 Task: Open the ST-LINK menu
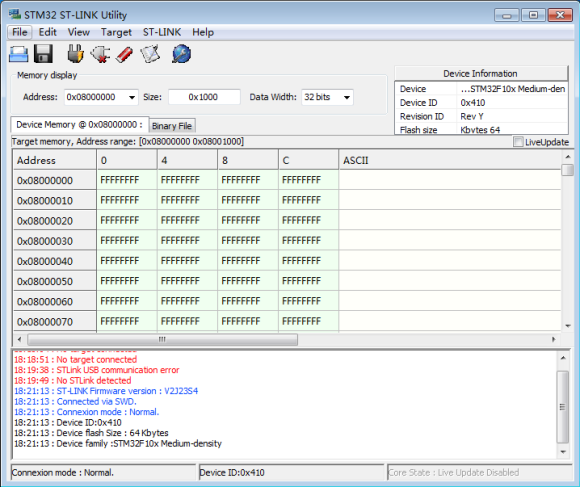click(162, 32)
